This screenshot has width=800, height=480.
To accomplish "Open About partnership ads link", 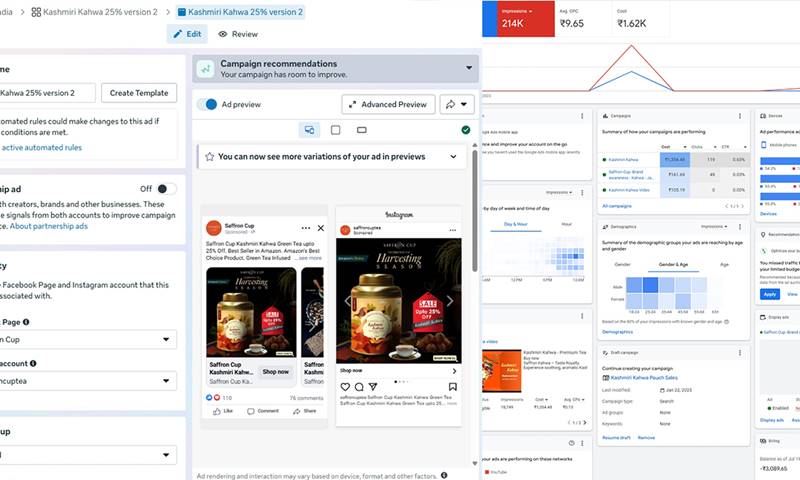I will click(x=48, y=226).
